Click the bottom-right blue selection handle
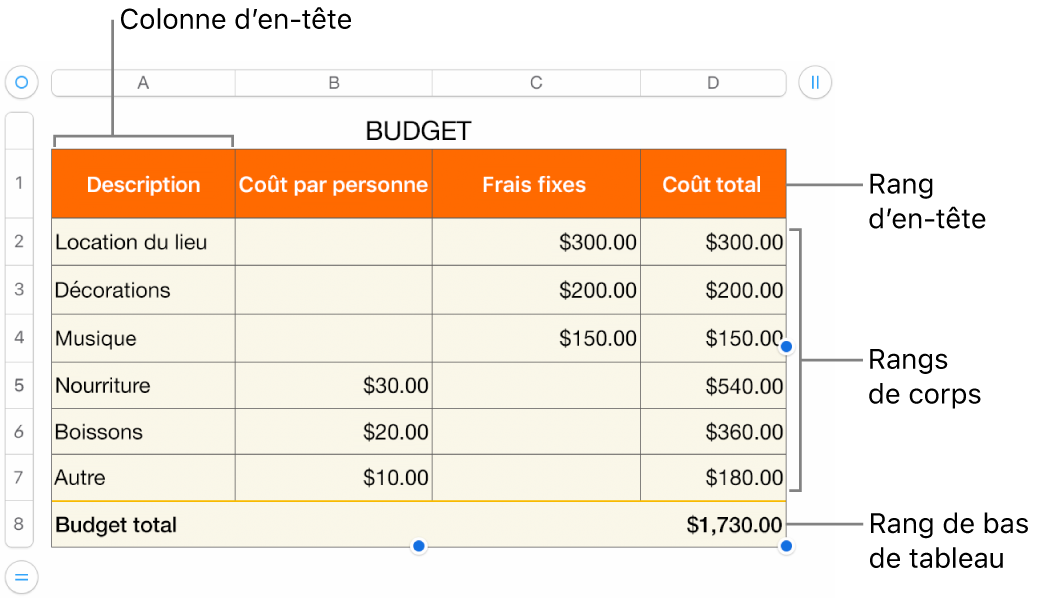The width and height of the screenshot is (1041, 598). coord(787,546)
